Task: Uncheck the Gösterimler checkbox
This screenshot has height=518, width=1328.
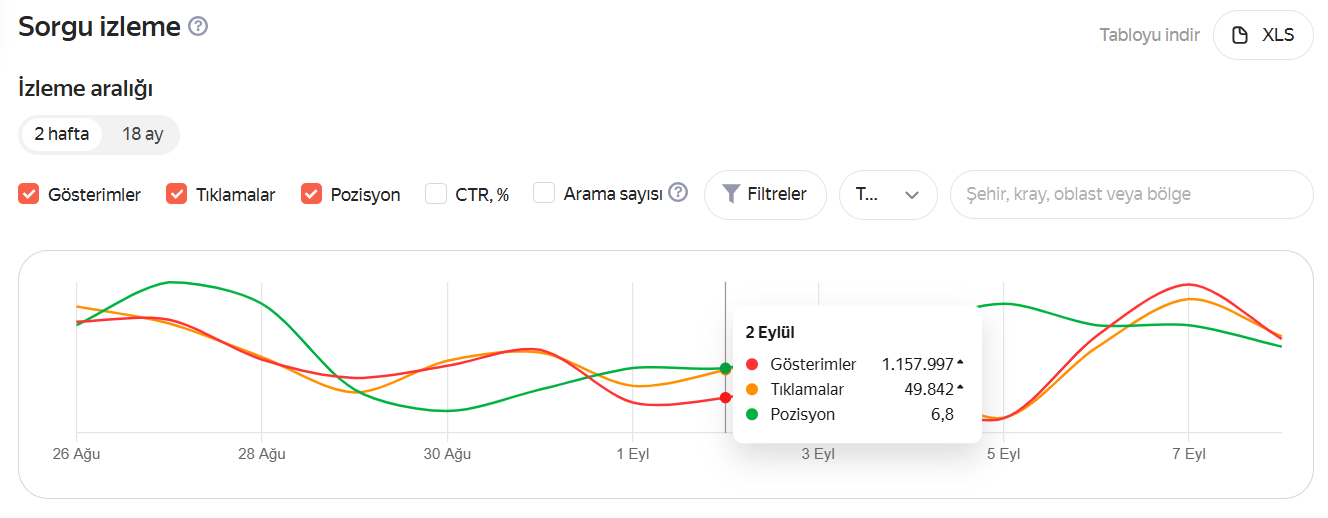Action: coord(29,194)
